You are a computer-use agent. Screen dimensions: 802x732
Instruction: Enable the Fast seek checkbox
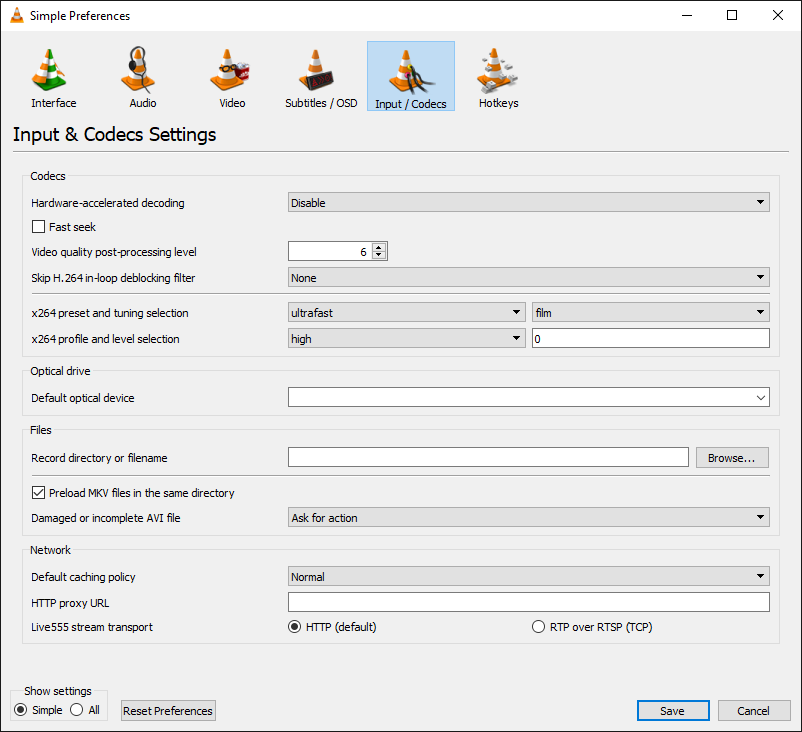tap(40, 227)
